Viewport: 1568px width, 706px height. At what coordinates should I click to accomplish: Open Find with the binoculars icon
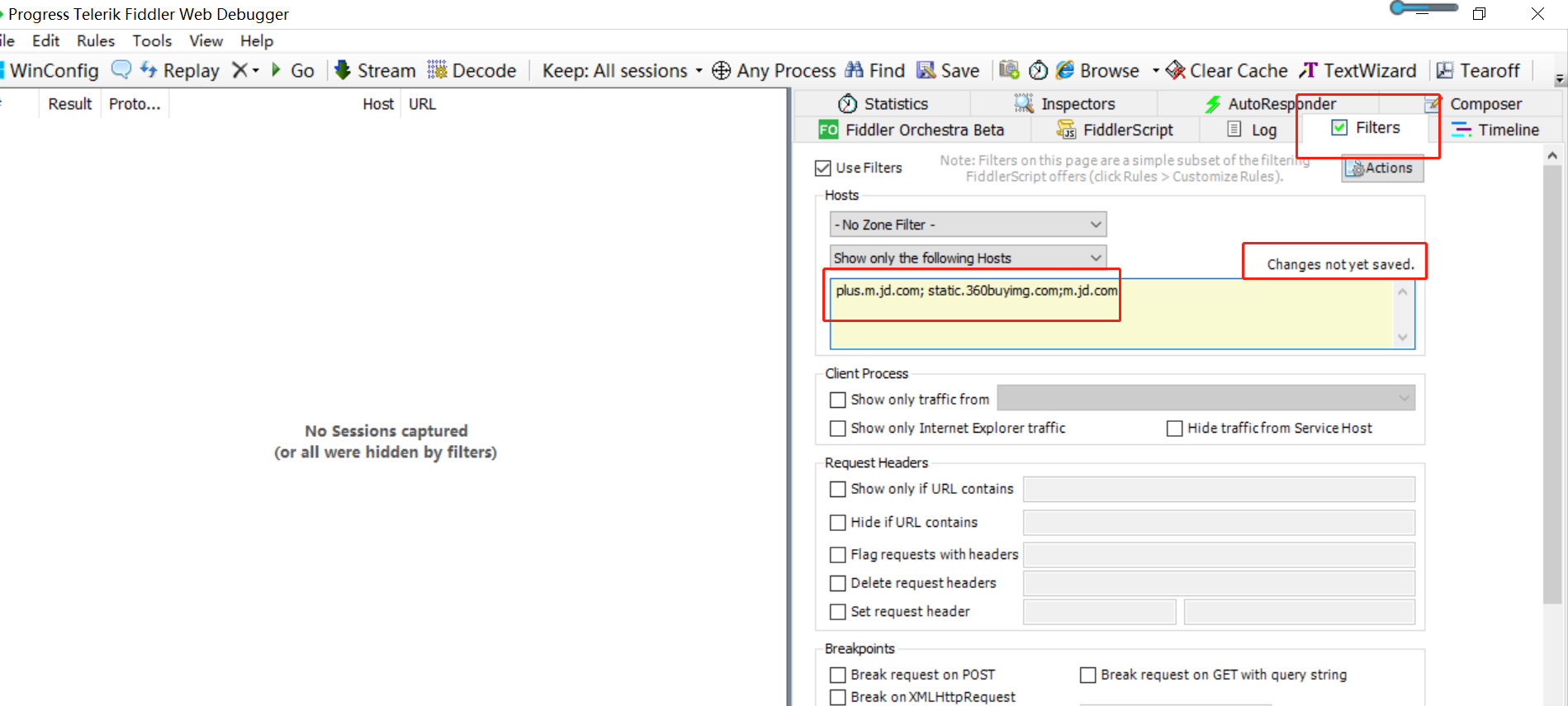[x=855, y=69]
